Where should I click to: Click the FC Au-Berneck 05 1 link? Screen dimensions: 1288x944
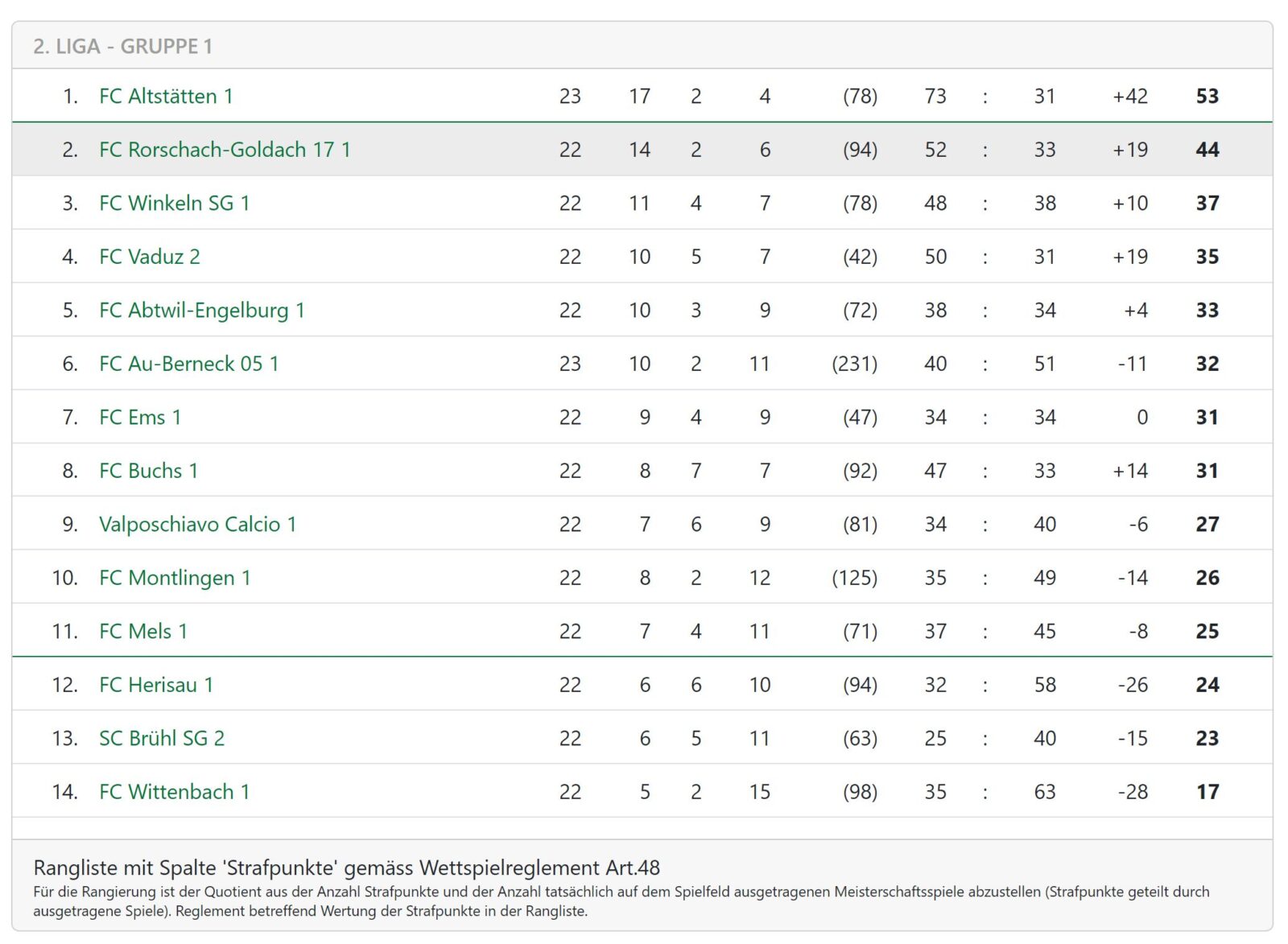[x=188, y=364]
